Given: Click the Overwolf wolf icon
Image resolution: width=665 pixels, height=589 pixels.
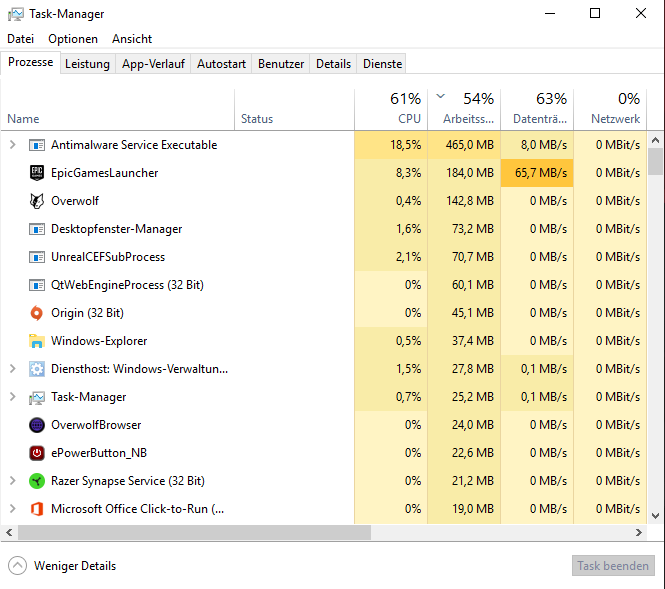Looking at the screenshot, I should (x=37, y=201).
